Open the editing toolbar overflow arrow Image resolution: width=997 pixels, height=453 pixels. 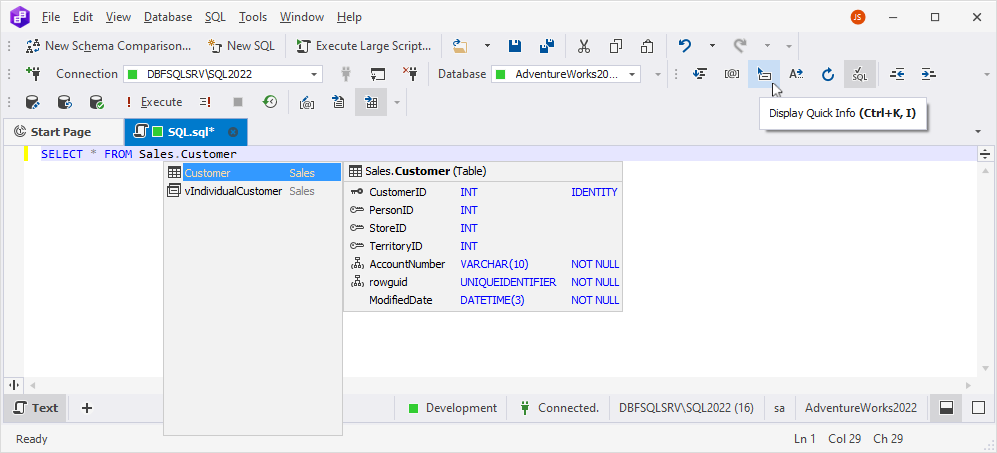[x=985, y=74]
